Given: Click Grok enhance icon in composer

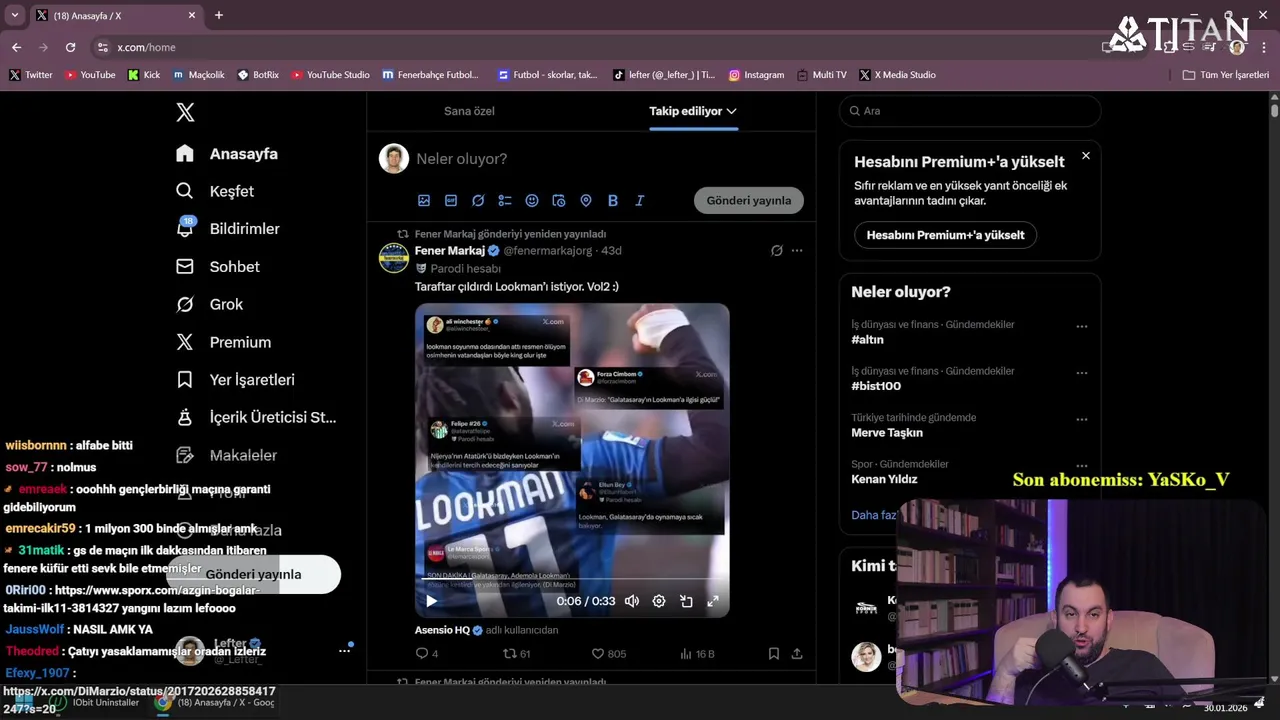Looking at the screenshot, I should 478,200.
